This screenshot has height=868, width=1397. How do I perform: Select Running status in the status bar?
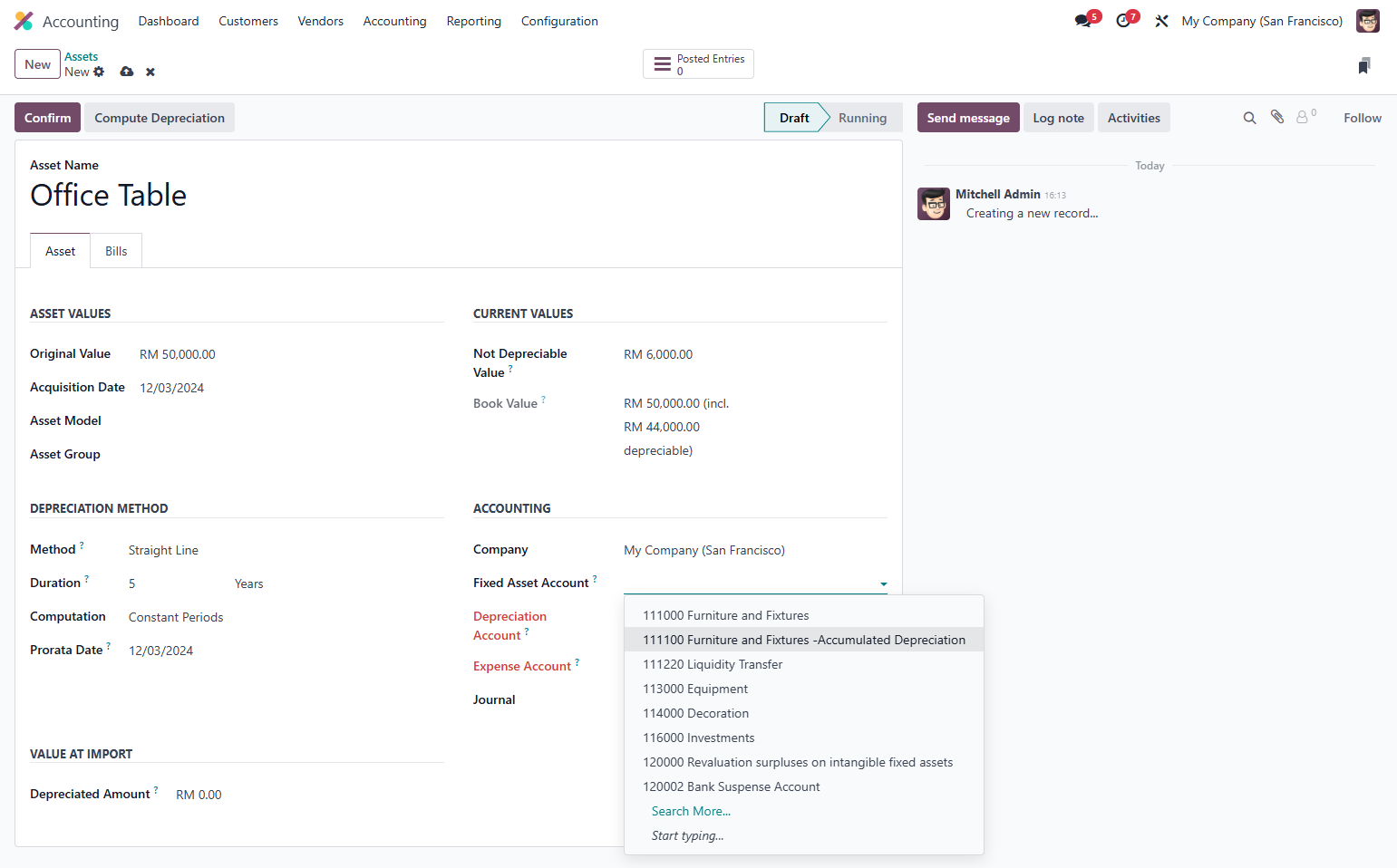pyautogui.click(x=862, y=118)
